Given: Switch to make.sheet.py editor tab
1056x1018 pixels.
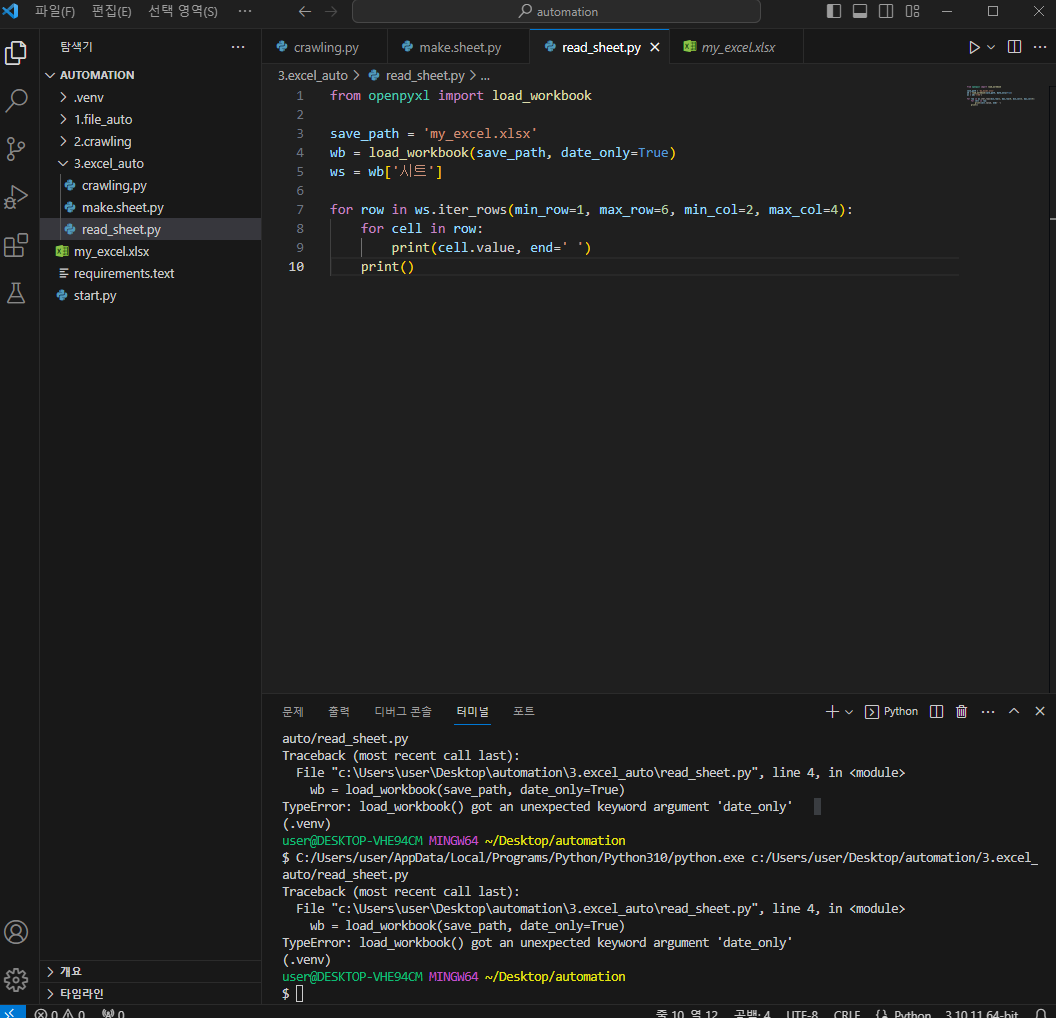Looking at the screenshot, I should [458, 47].
